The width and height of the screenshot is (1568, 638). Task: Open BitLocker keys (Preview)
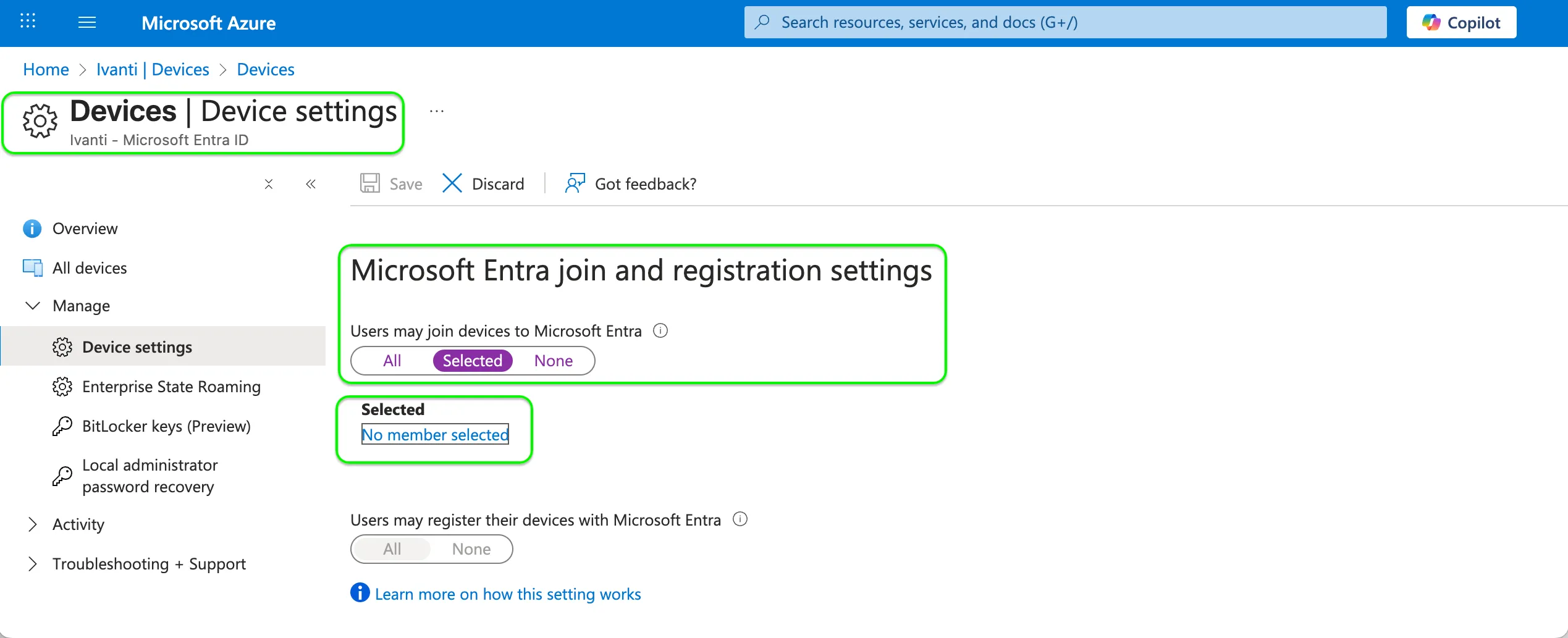[x=166, y=426]
